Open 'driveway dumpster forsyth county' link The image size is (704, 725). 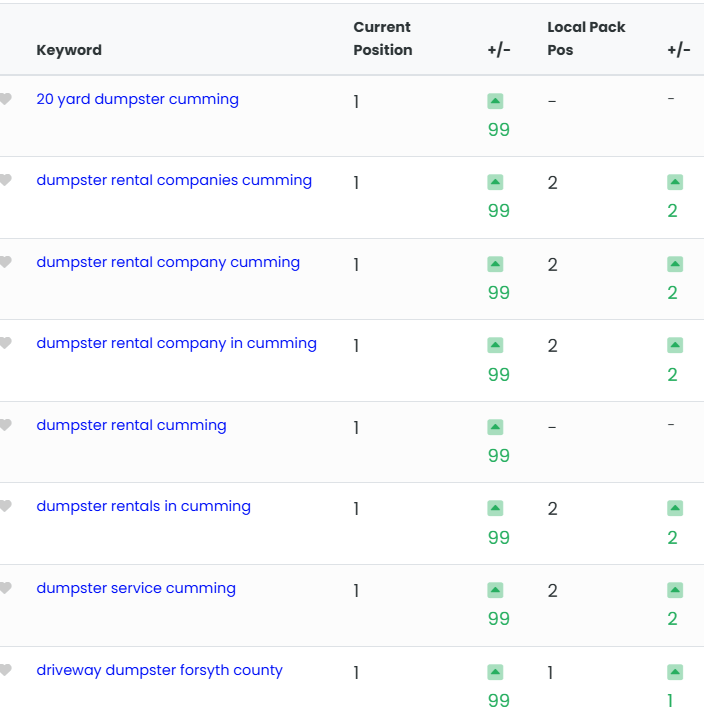tap(159, 670)
